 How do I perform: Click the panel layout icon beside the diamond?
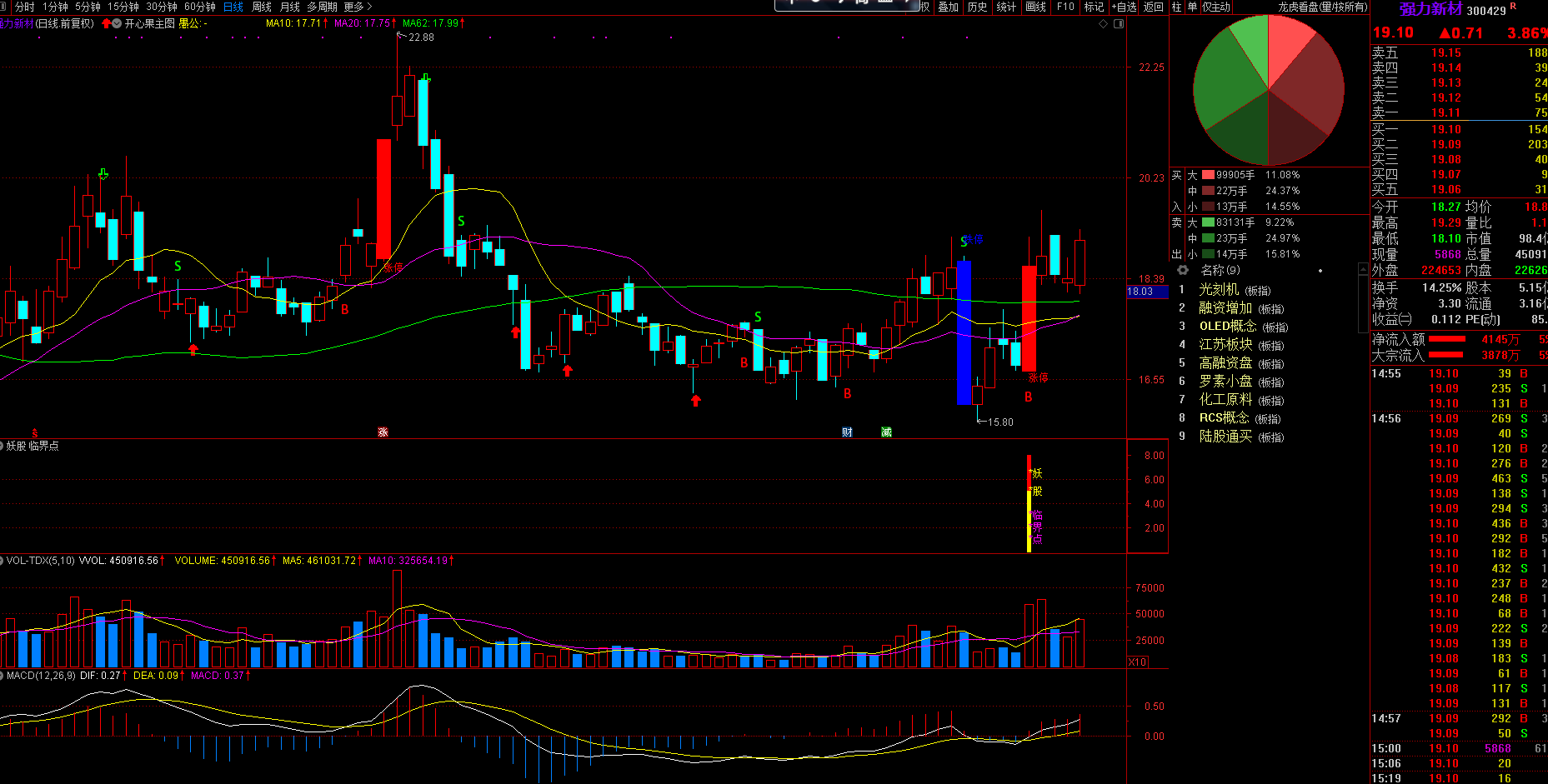click(x=1119, y=23)
